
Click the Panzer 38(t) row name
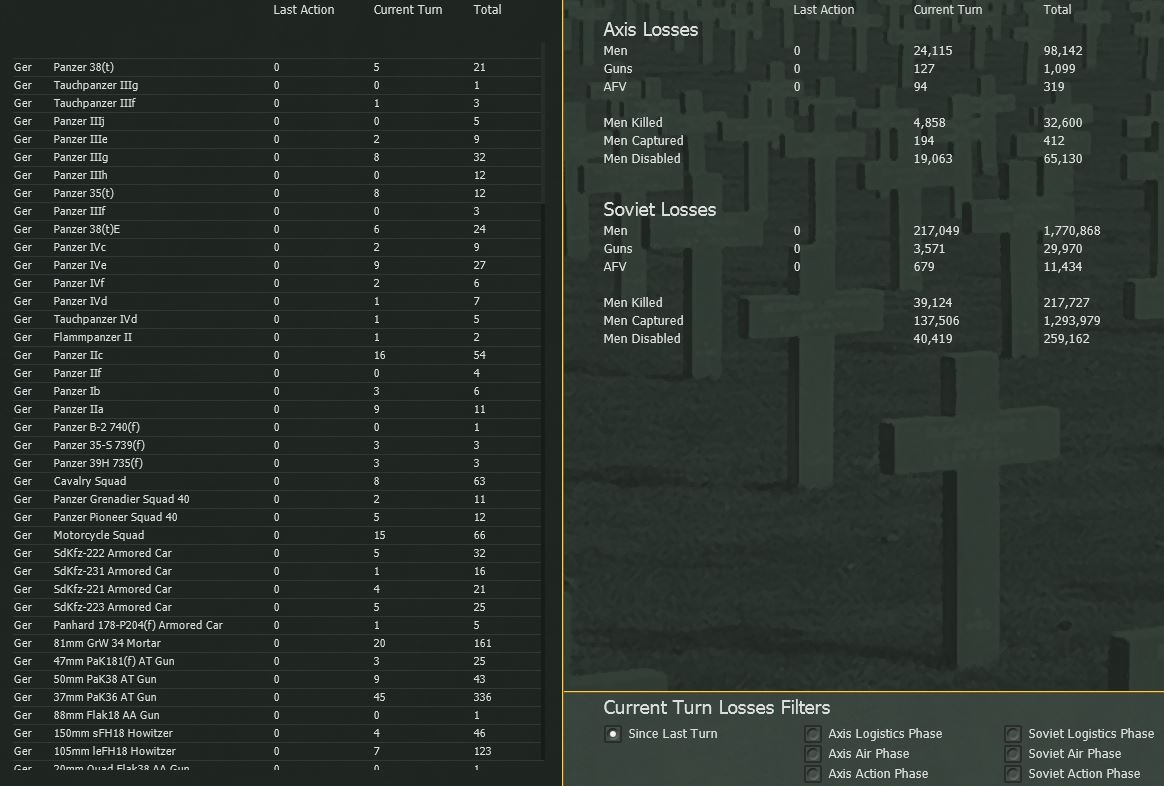83,68
